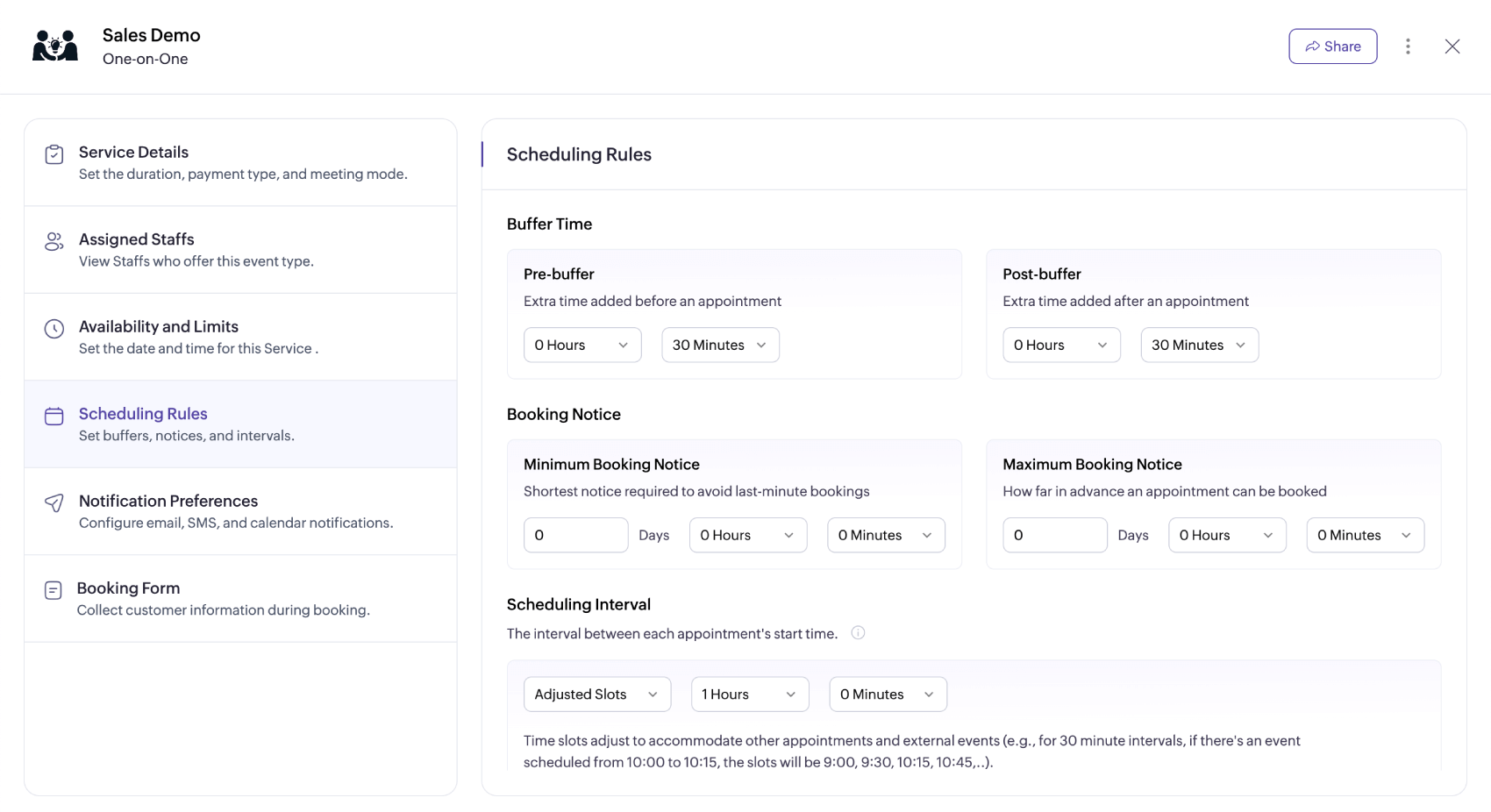Viewport: 1491px width, 812px height.
Task: Expand the Adjusted Slots interval dropdown
Action: point(596,694)
